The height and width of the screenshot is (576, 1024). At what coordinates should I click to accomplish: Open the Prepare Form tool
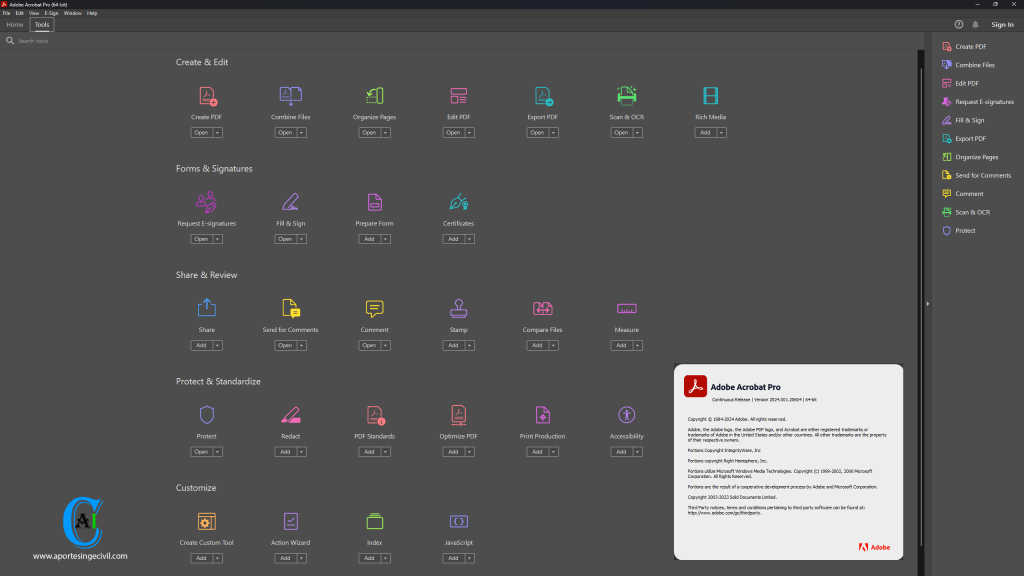(x=374, y=203)
